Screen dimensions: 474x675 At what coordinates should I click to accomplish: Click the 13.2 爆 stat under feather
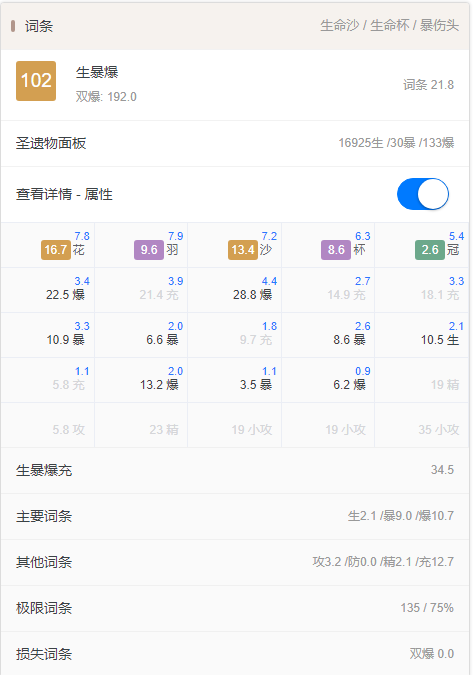pyautogui.click(x=159, y=385)
